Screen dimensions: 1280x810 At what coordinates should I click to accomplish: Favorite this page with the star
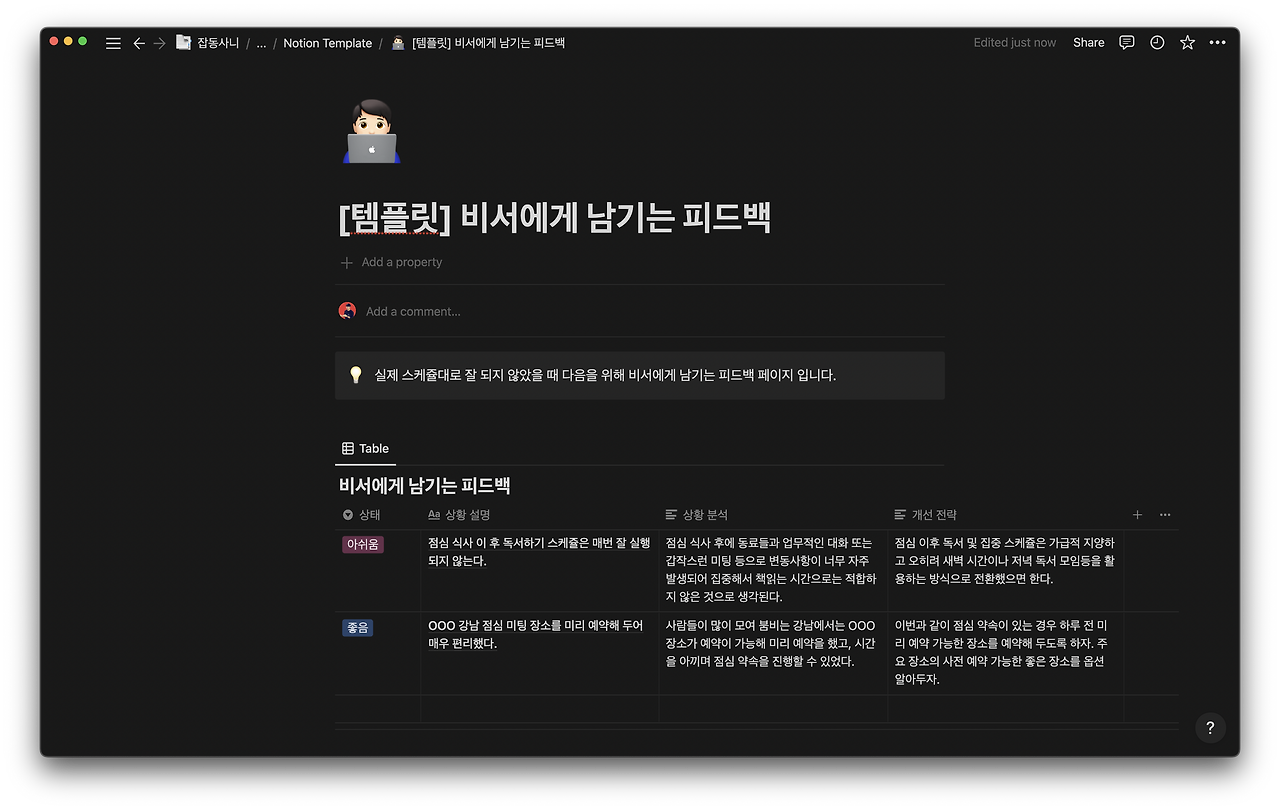tap(1187, 43)
